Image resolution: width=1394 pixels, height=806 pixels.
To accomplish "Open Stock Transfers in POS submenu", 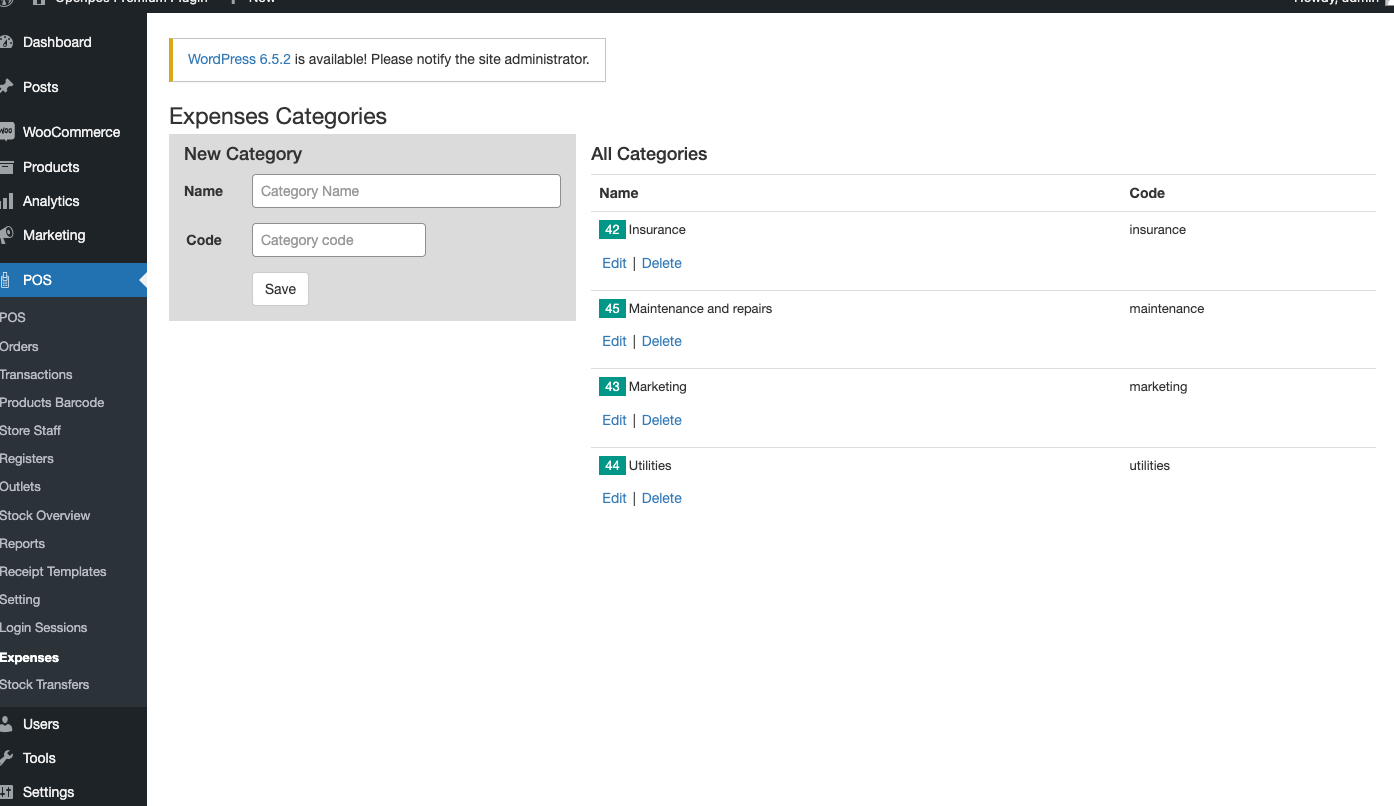I will [45, 685].
